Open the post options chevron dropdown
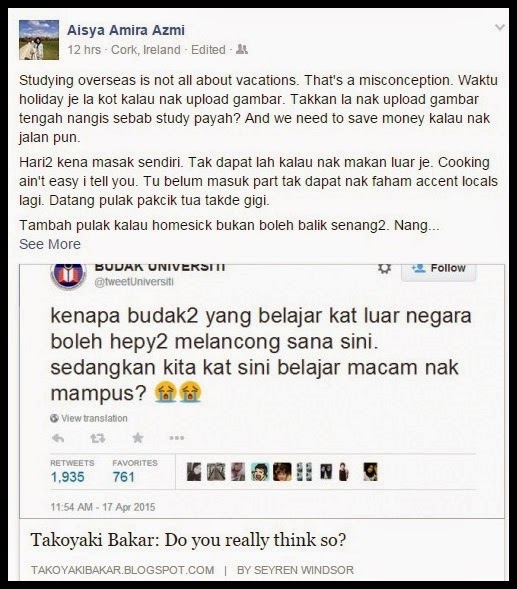Viewport: 517px width, 589px height. 499,27
